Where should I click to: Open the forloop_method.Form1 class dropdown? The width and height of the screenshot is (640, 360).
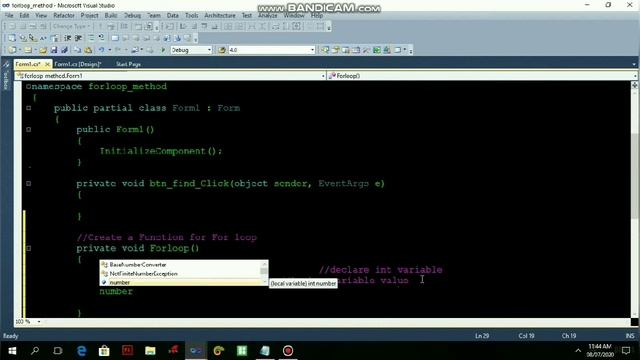coord(322,76)
